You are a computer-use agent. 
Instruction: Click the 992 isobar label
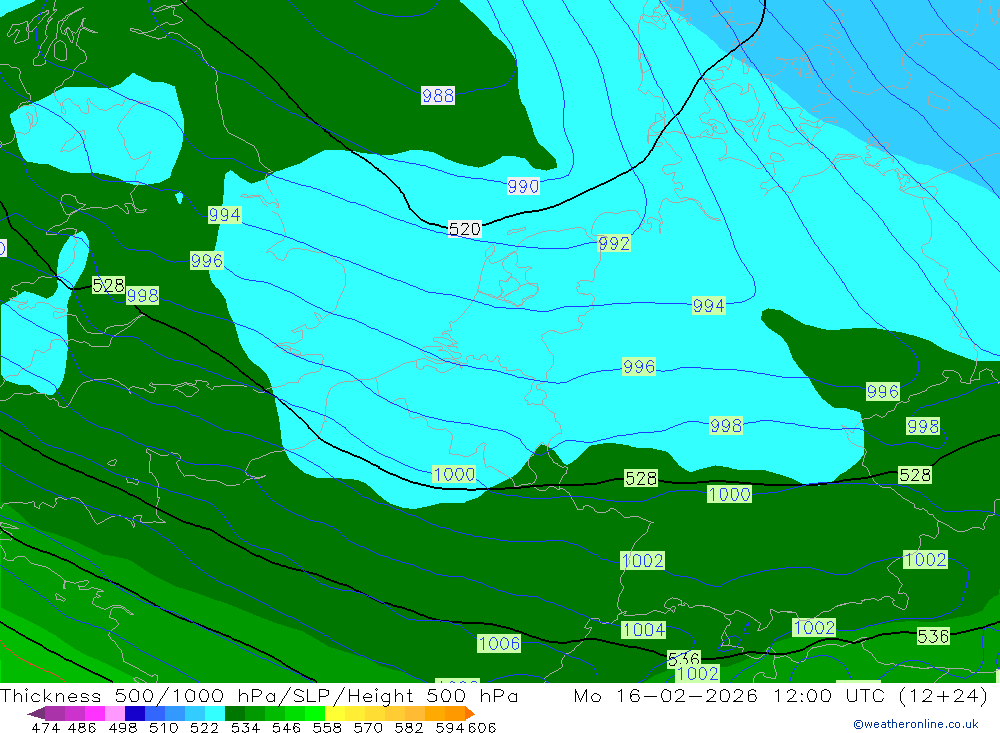point(614,243)
